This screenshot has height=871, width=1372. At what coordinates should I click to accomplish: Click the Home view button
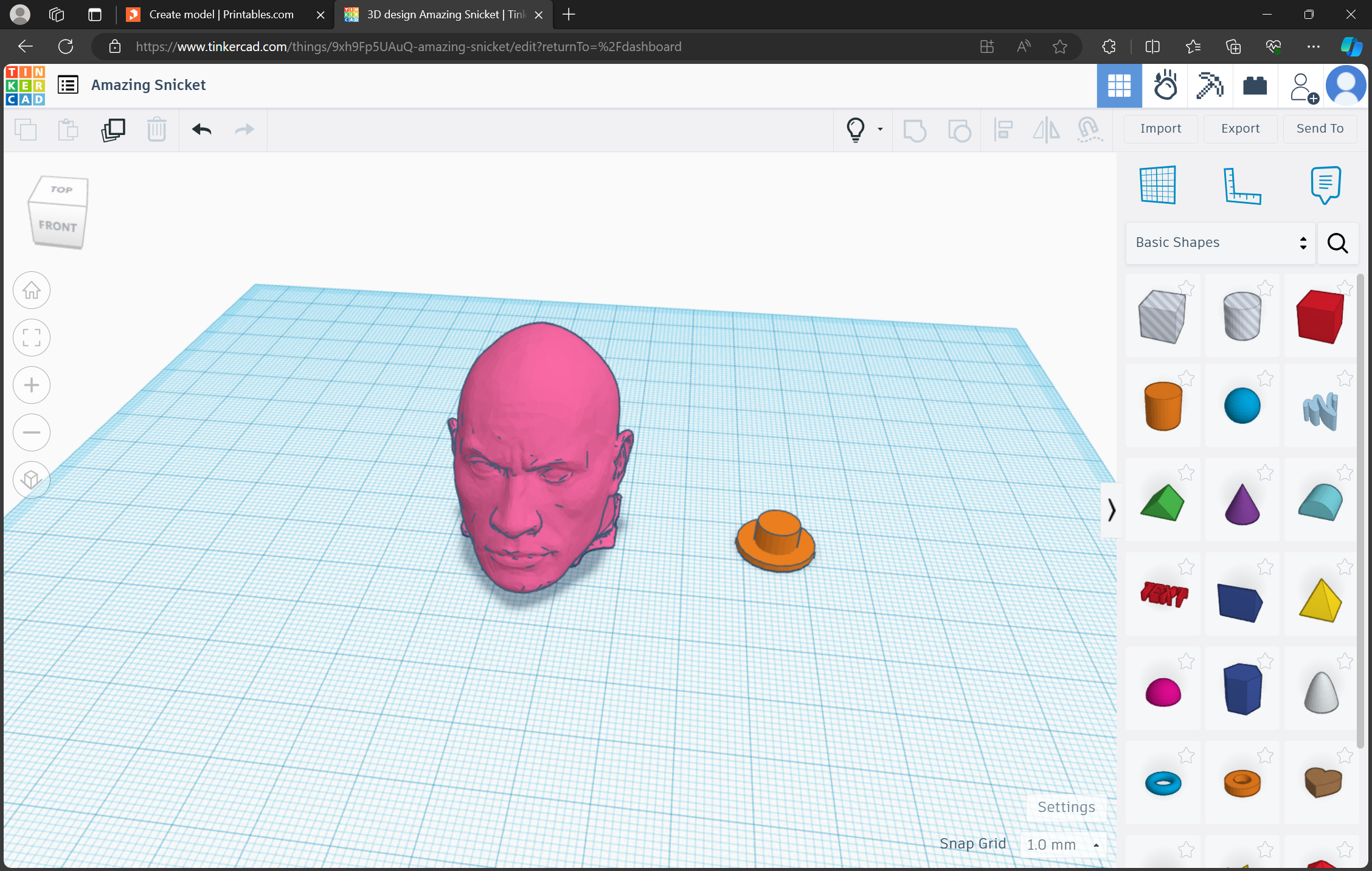click(x=32, y=291)
